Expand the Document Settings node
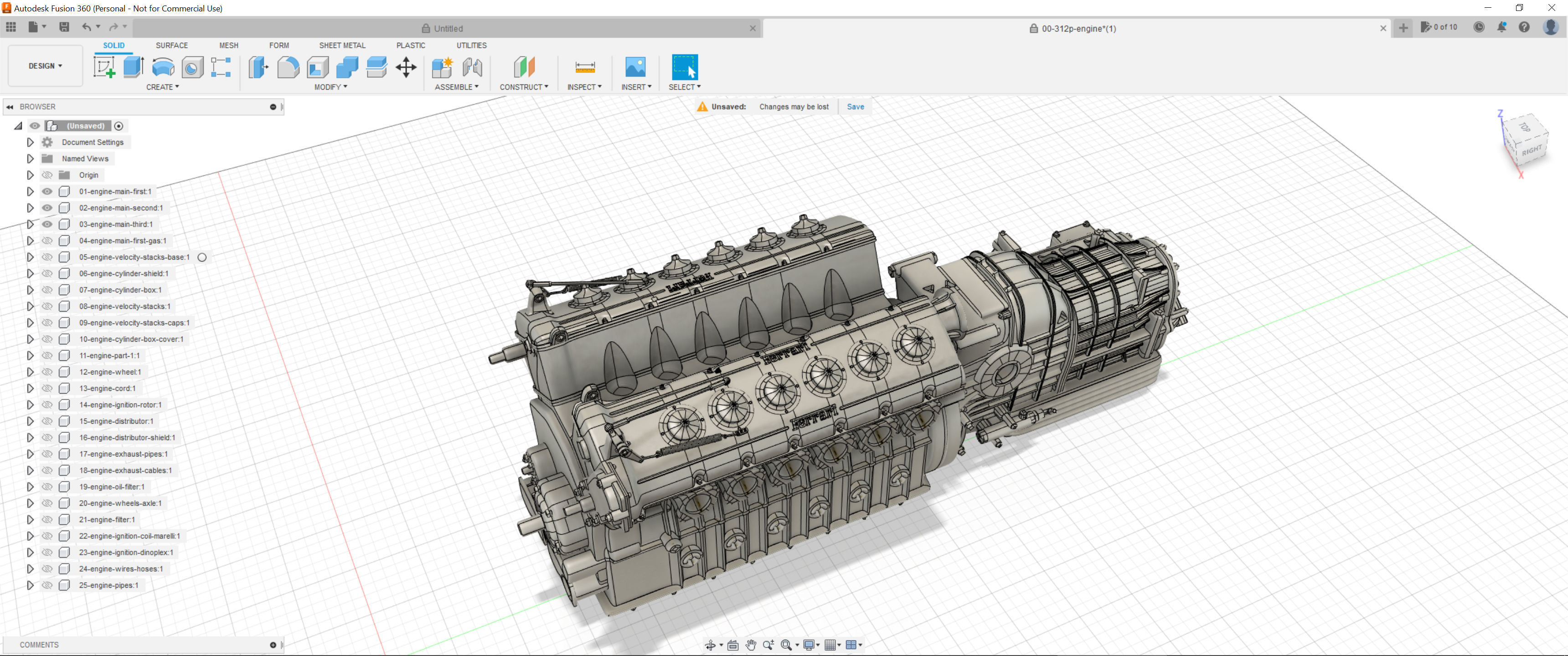The width and height of the screenshot is (1568, 656). pos(30,142)
